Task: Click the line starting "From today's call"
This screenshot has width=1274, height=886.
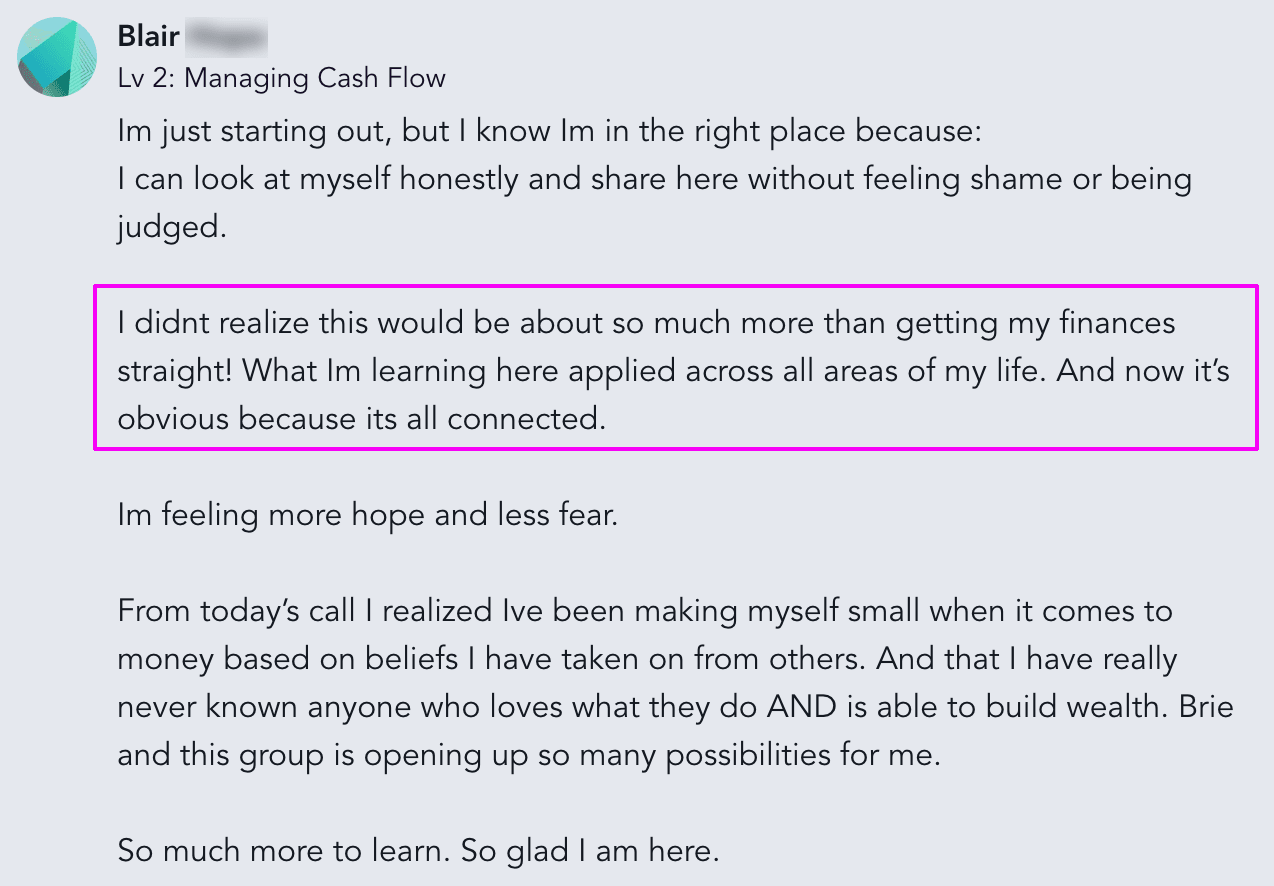Action: (x=645, y=610)
